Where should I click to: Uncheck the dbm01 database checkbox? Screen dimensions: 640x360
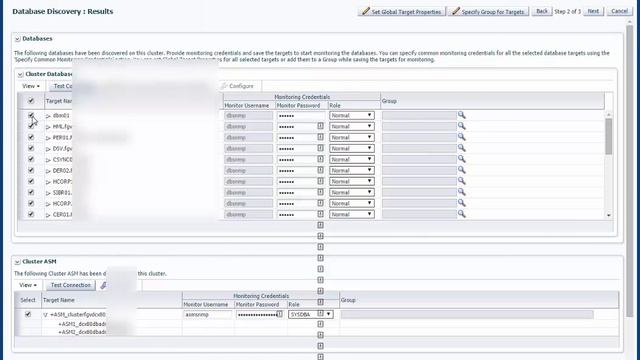tap(31, 116)
